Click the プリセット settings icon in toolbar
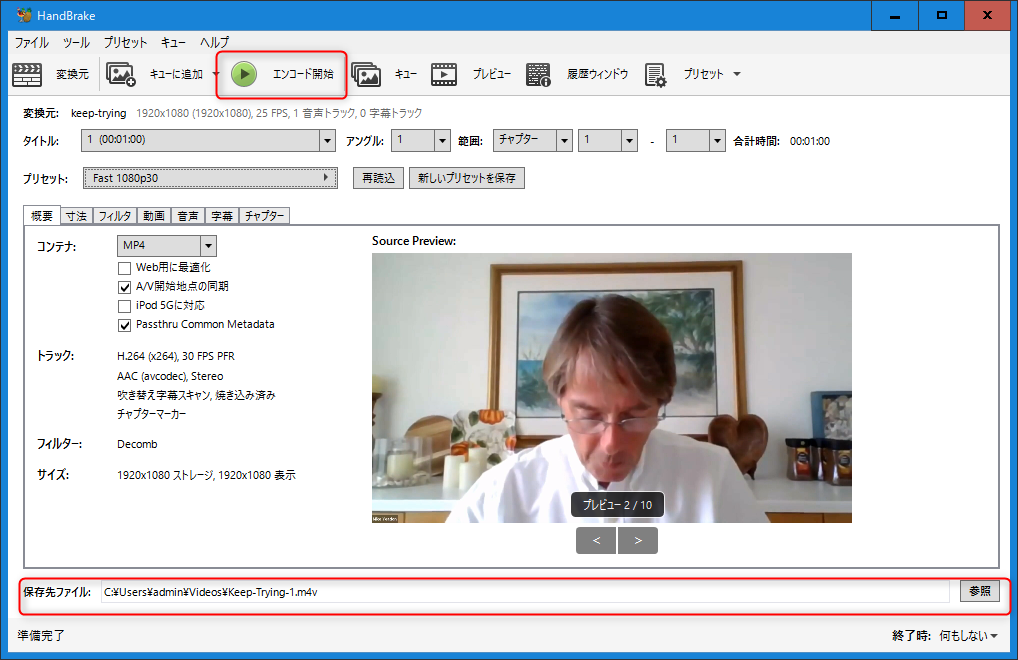 pos(656,74)
